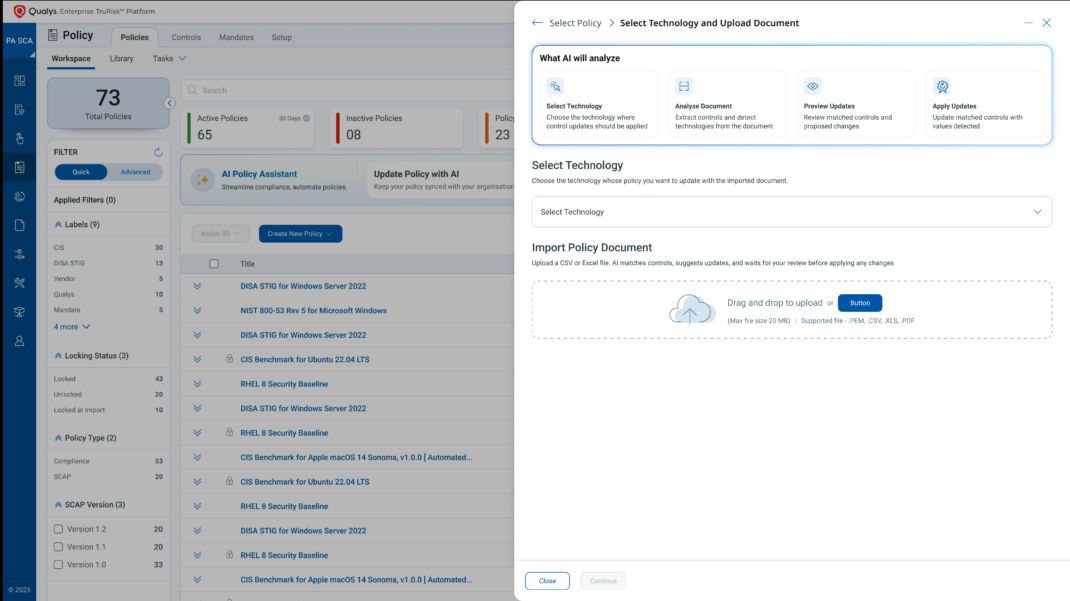Open the Select Technology dropdown
1070x601 pixels.
[791, 211]
